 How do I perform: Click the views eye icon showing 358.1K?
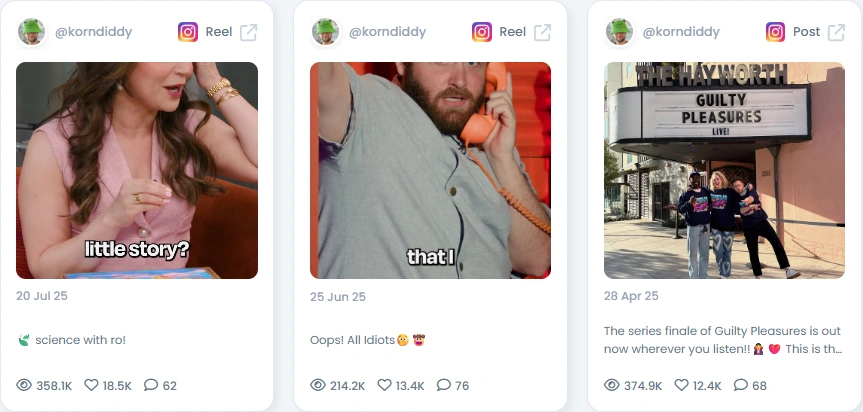pos(24,385)
